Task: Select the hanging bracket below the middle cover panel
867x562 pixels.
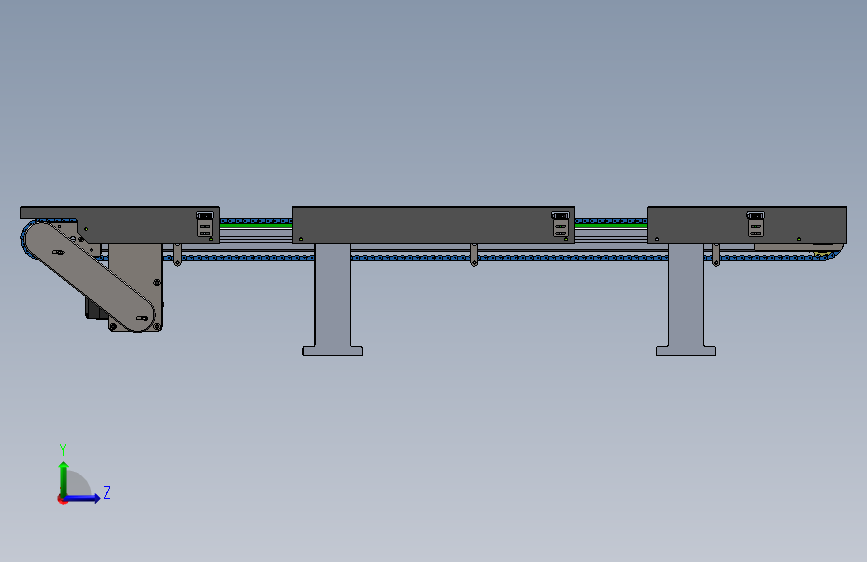Action: point(474,255)
